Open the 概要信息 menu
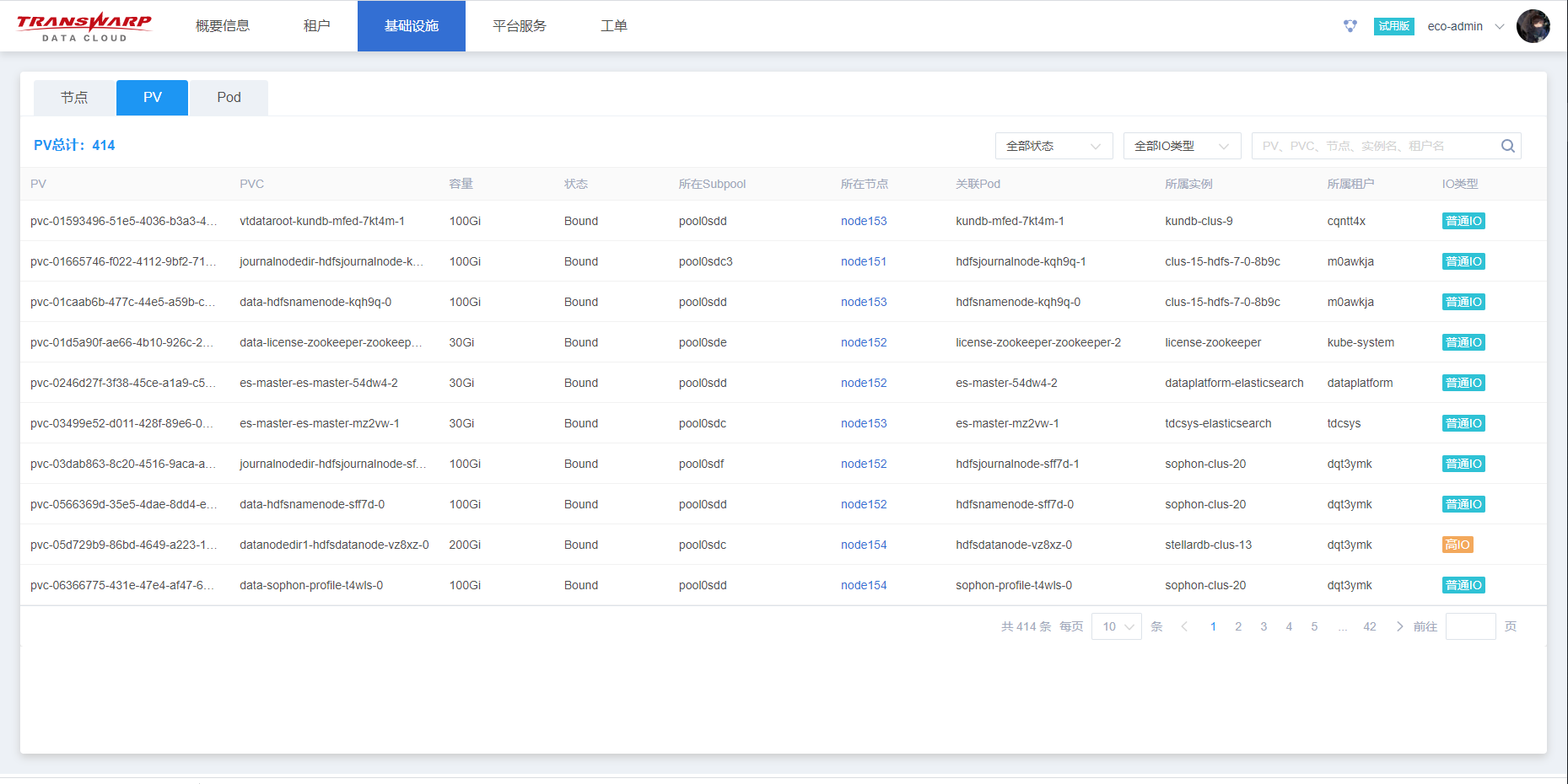The image size is (1568, 784). pos(223,26)
